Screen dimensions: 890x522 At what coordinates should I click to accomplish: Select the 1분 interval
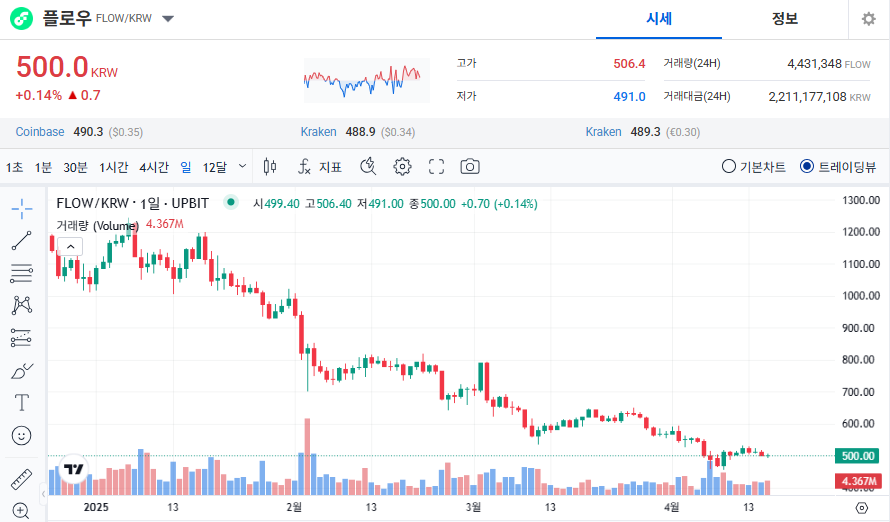43,167
